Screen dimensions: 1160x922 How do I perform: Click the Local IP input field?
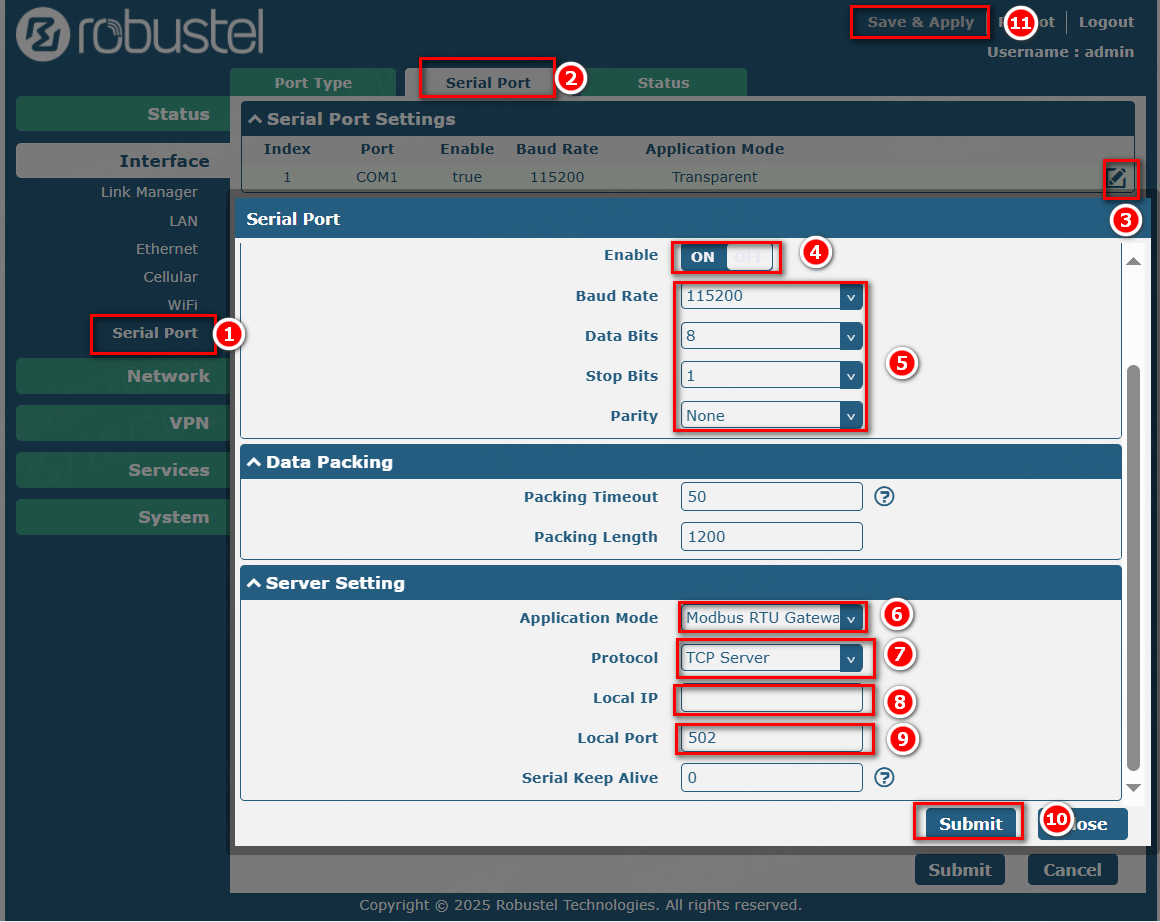pyautogui.click(x=771, y=698)
